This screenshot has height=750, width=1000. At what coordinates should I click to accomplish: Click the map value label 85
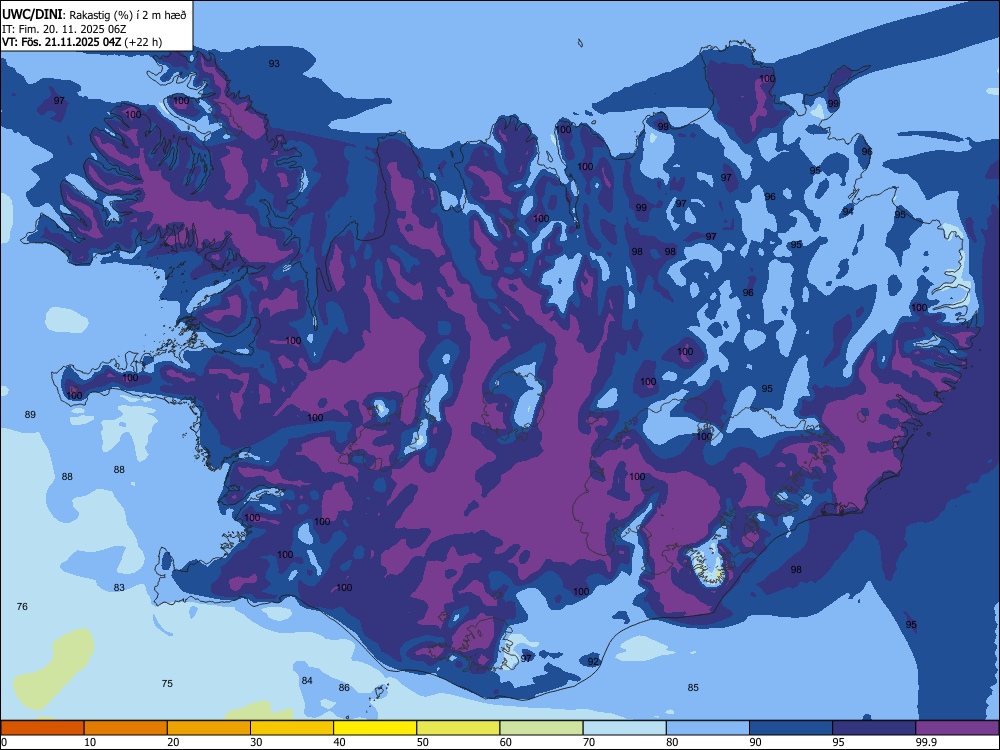coord(693,688)
